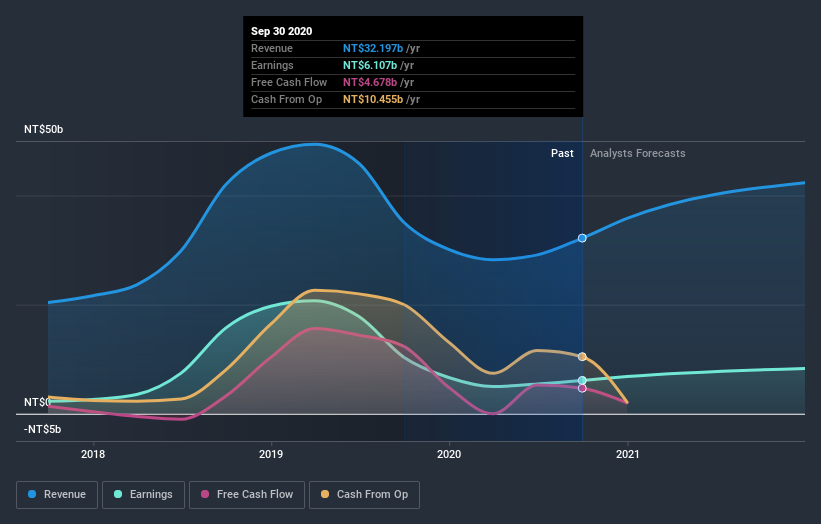Viewport: 821px width, 524px height.
Task: Select the blue Revenue data point marker
Action: [582, 238]
